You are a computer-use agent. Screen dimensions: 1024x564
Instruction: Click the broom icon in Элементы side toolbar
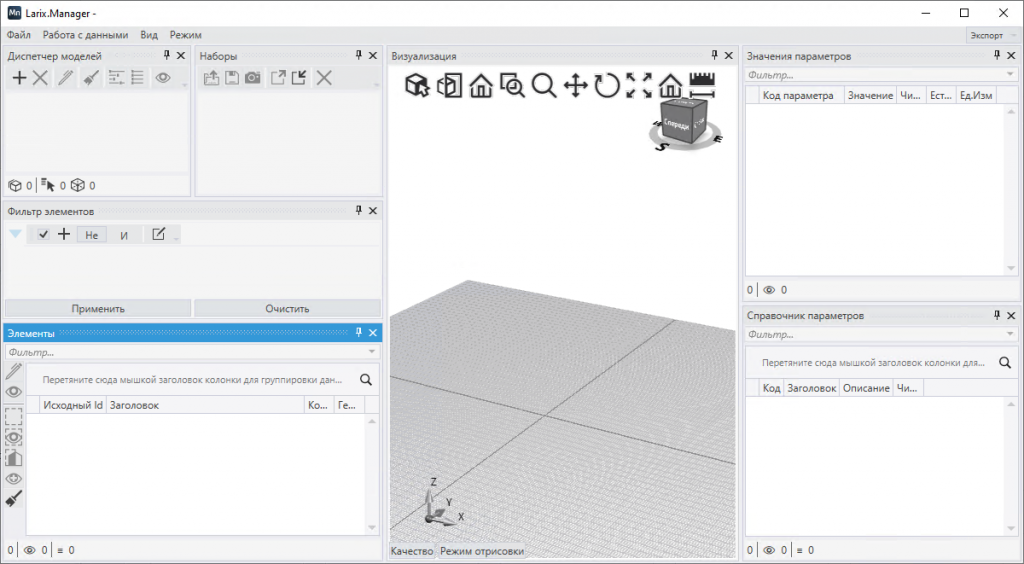click(14, 499)
